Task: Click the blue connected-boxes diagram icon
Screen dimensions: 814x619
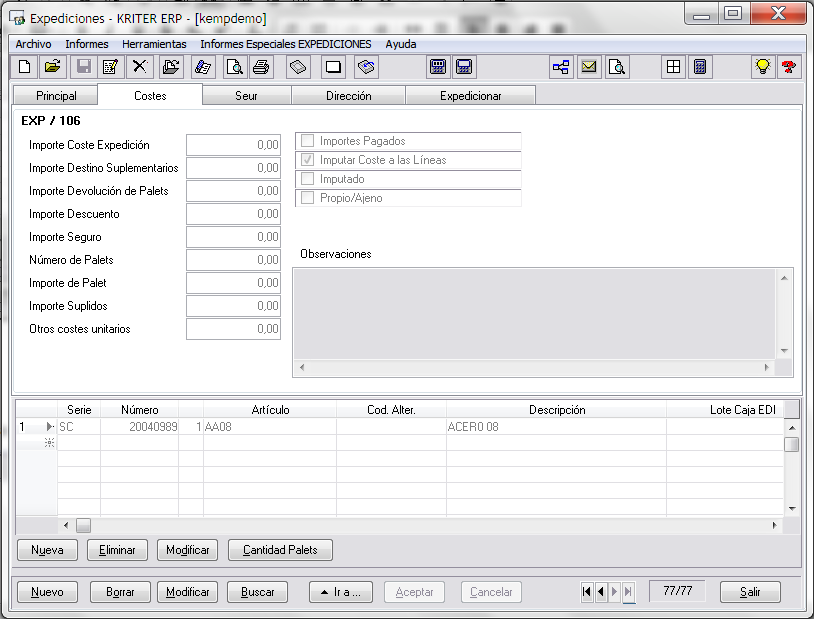Action: (561, 67)
